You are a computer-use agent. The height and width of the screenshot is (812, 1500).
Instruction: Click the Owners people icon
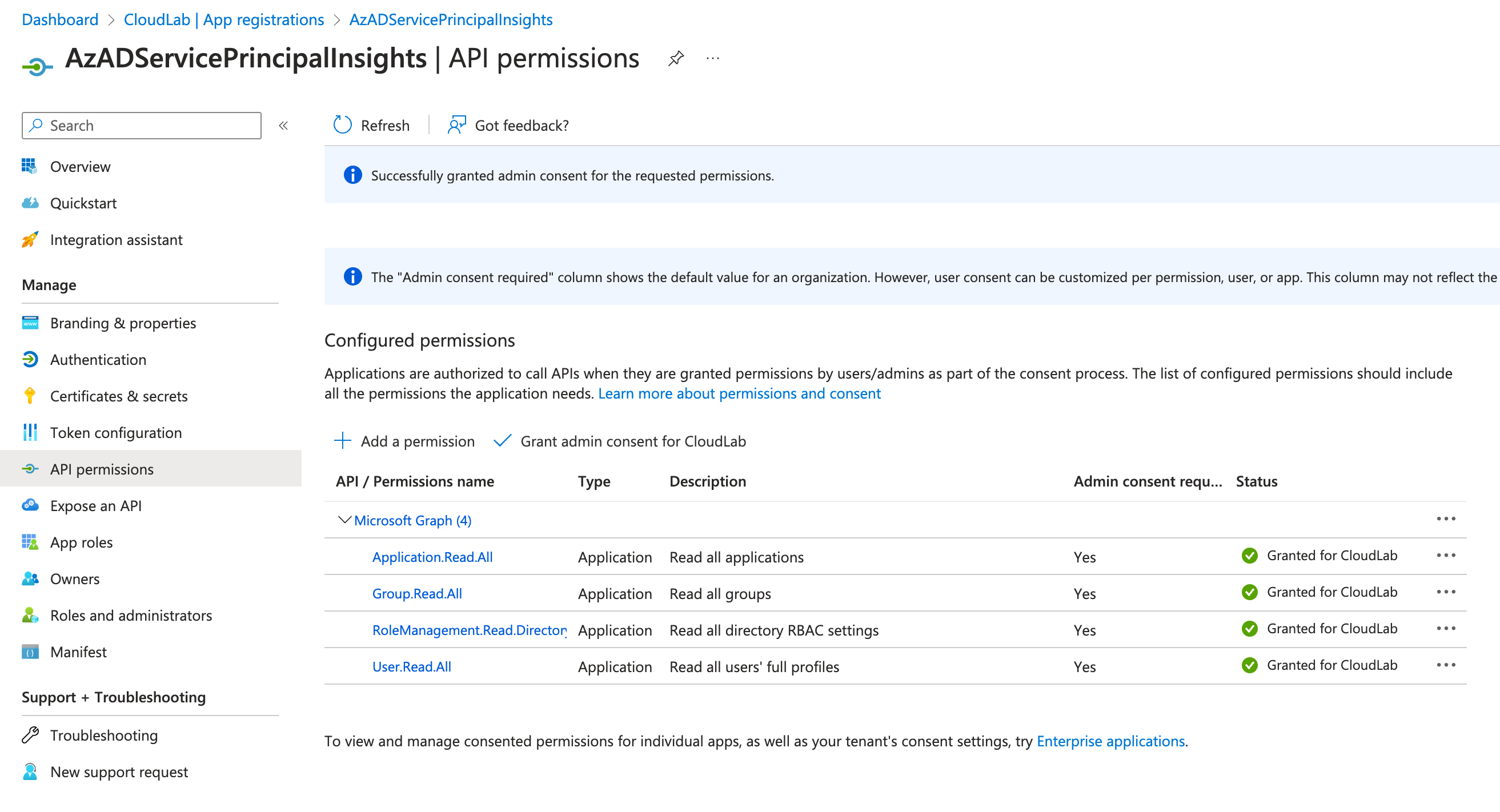[x=30, y=578]
